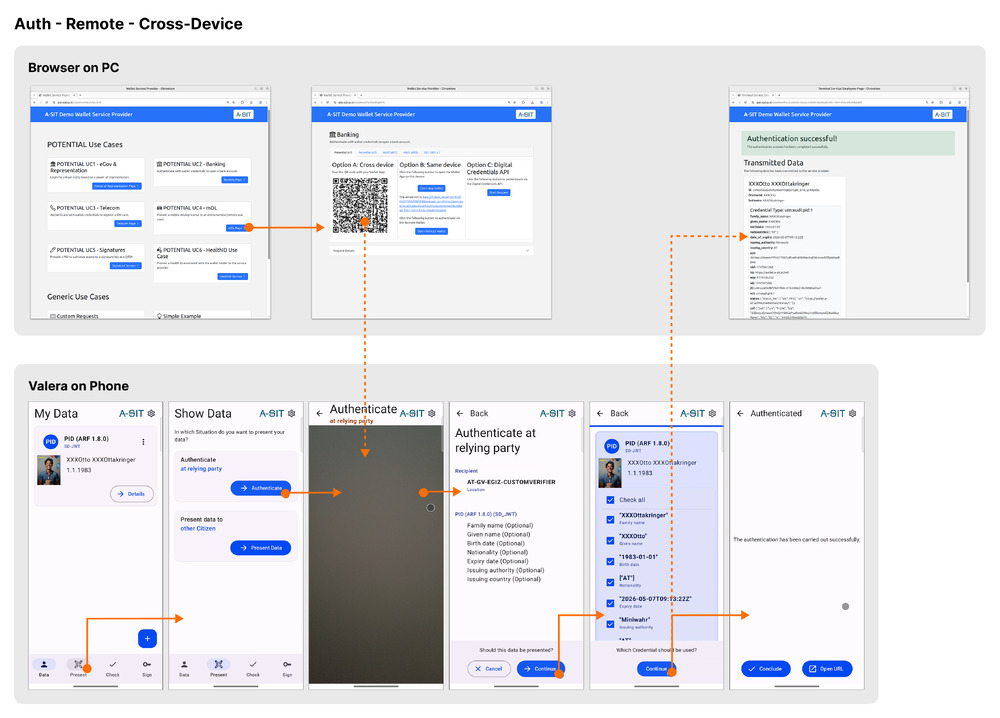Click the Open URL button
The image size is (1000, 718).
tap(827, 668)
